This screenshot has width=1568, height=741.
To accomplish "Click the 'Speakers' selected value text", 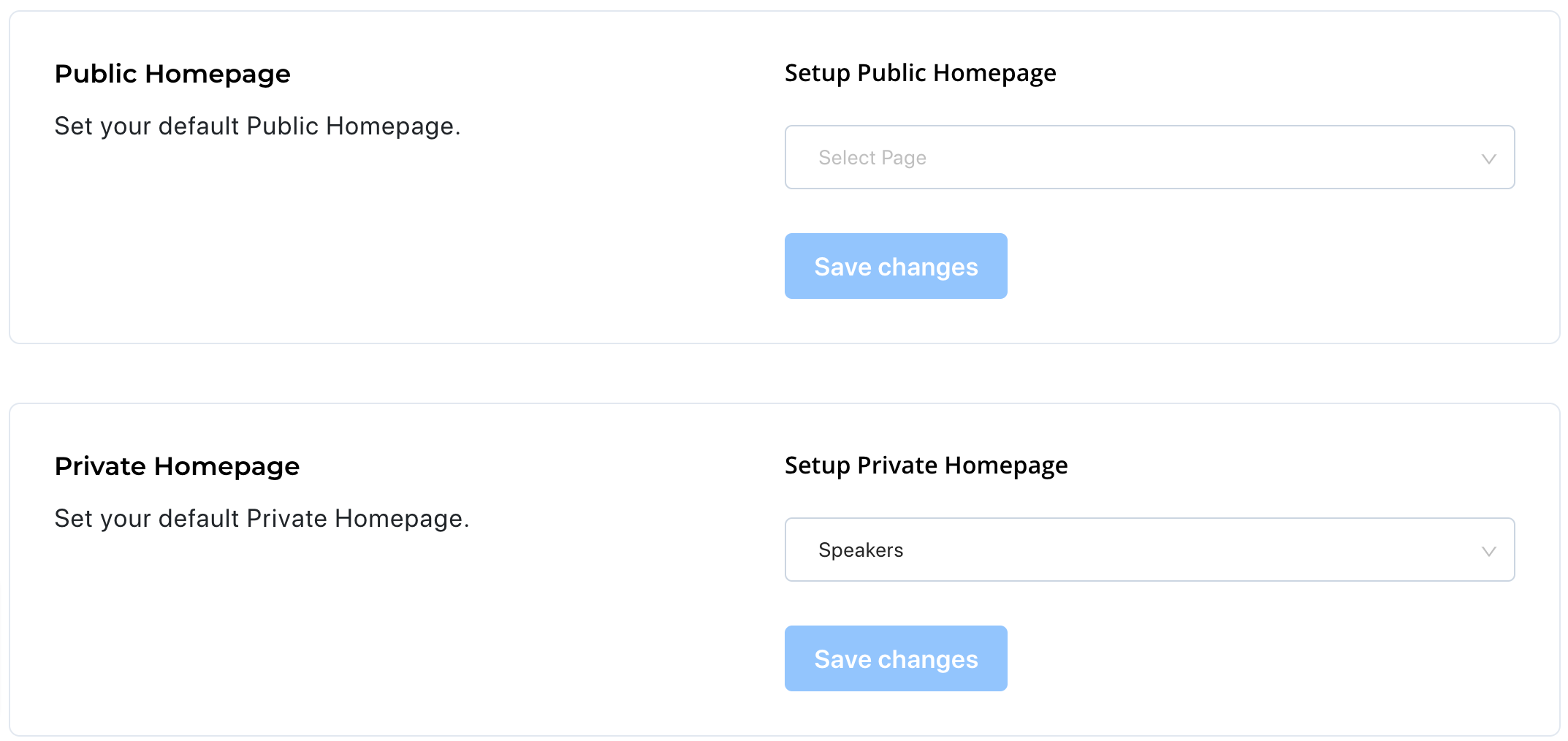I will (861, 550).
